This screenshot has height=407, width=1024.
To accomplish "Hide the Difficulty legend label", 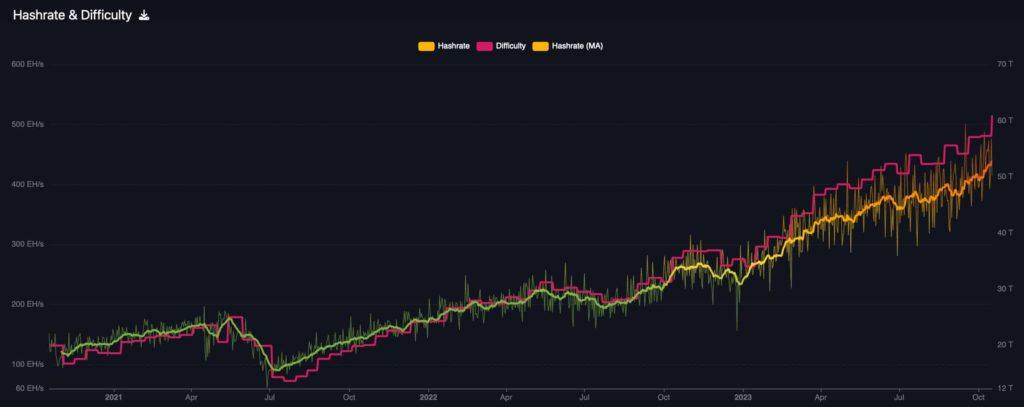I will (x=511, y=46).
